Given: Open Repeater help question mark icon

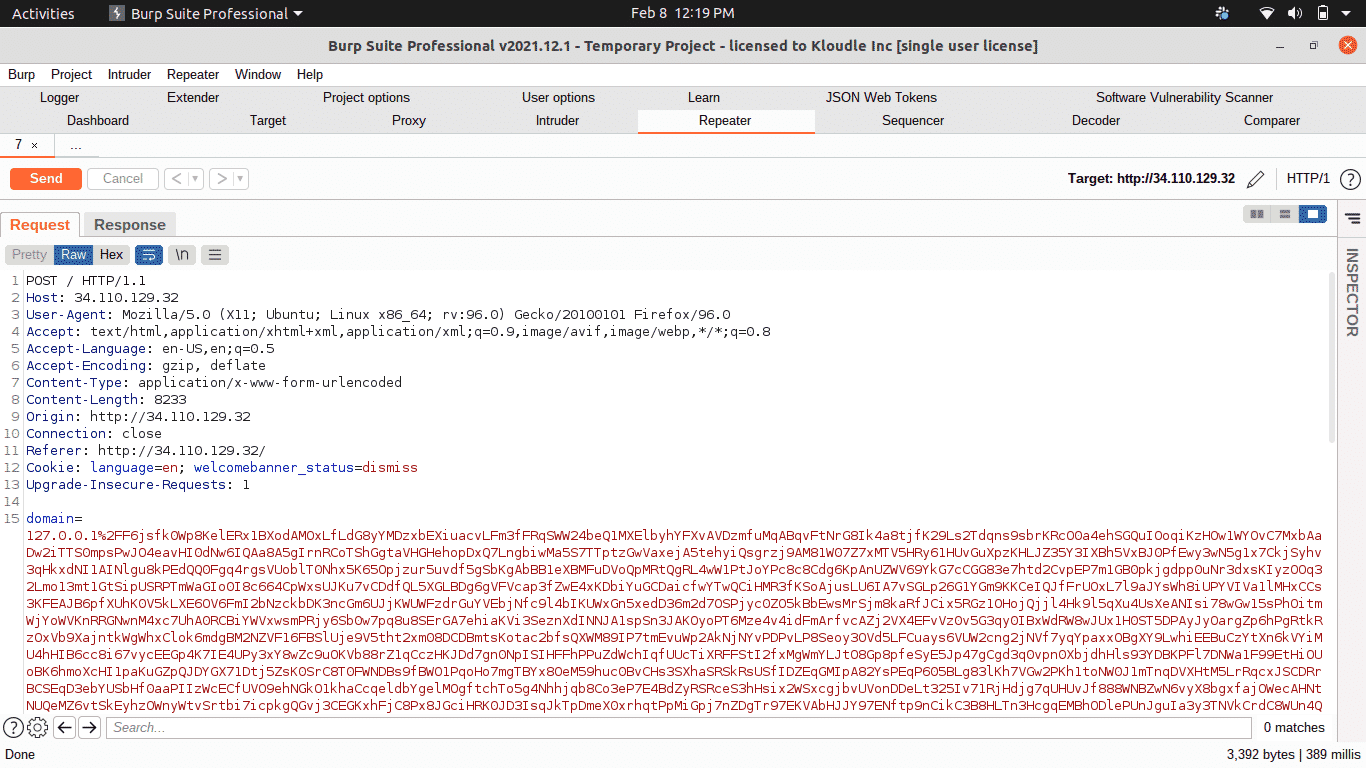Looking at the screenshot, I should (x=1350, y=179).
